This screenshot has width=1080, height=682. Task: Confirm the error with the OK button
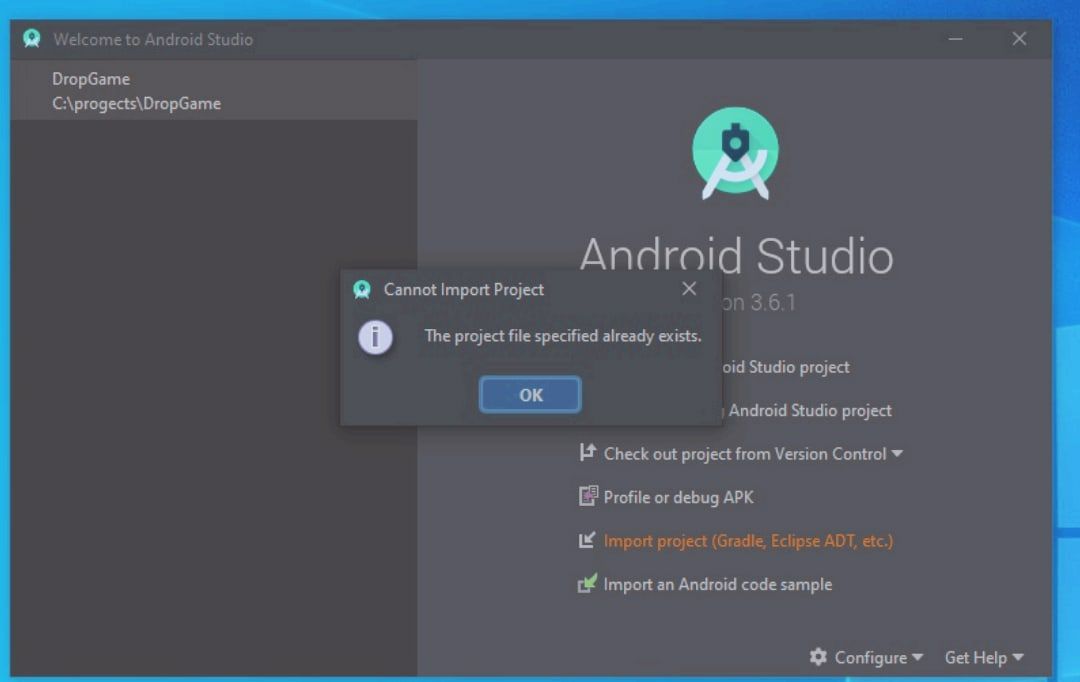pos(530,395)
